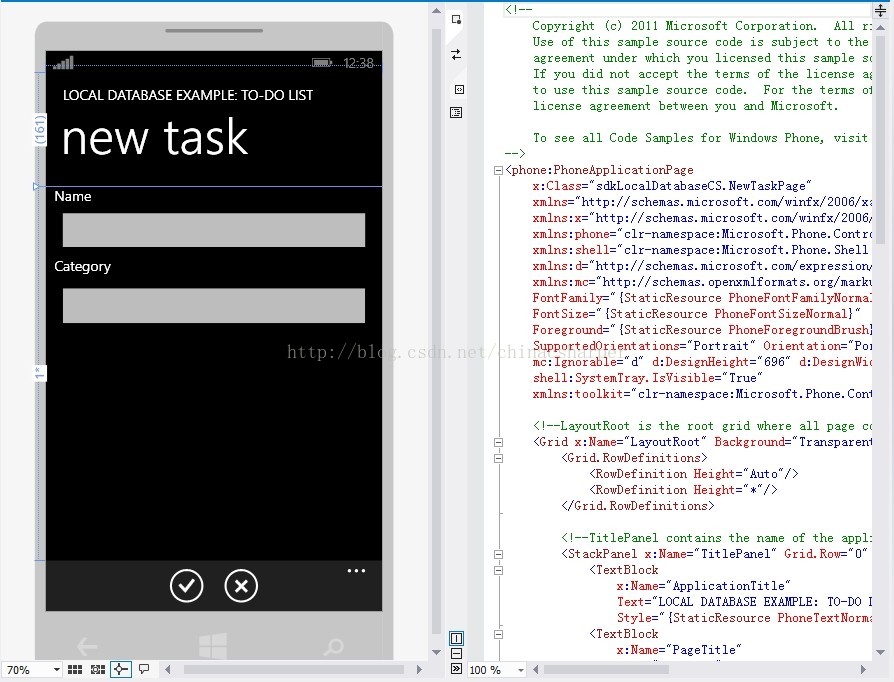Click the check mark app bar button
Screen dimensions: 894x682
(x=186, y=586)
